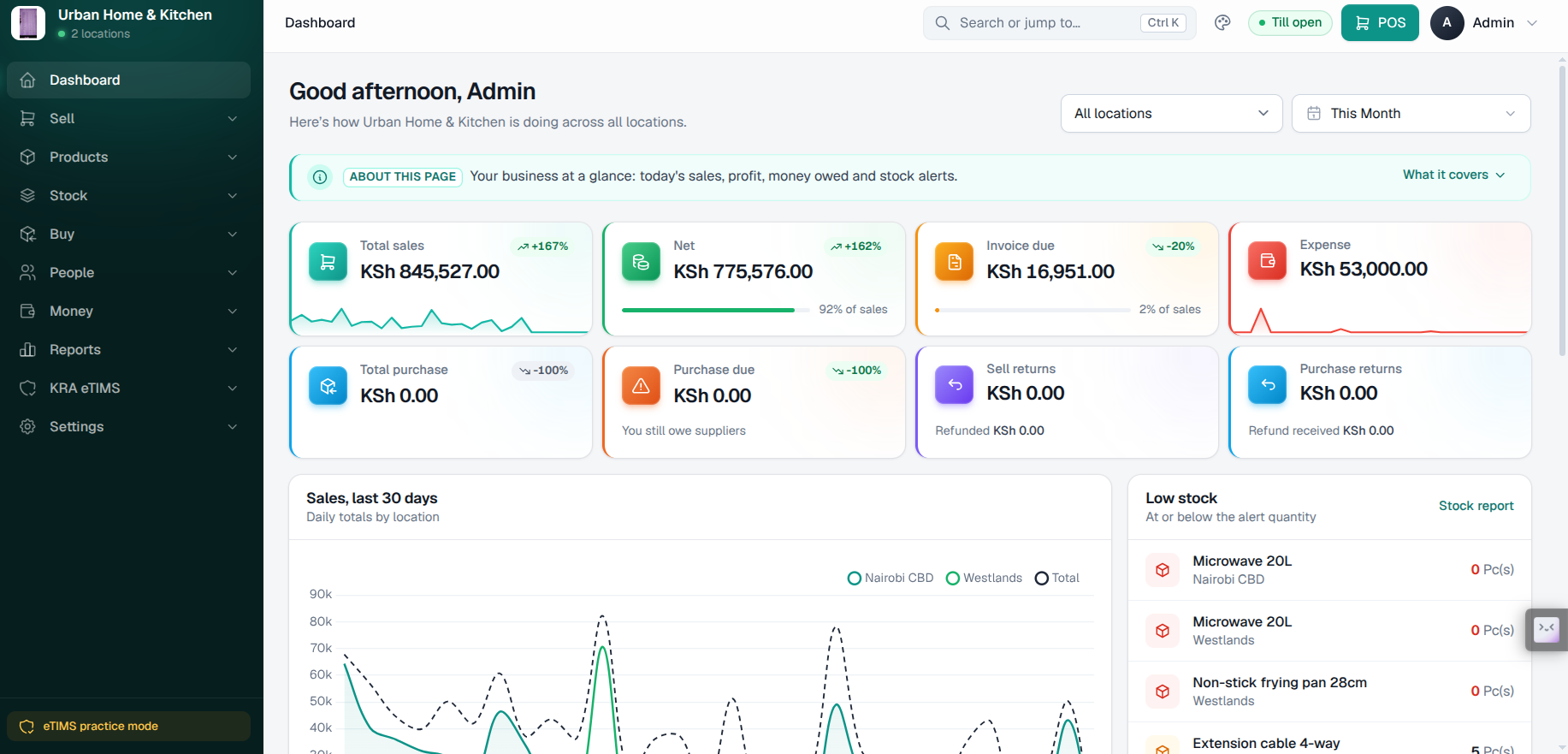This screenshot has height=754, width=1568.
Task: Click the Net 92% of sales progress bar
Action: [x=716, y=310]
